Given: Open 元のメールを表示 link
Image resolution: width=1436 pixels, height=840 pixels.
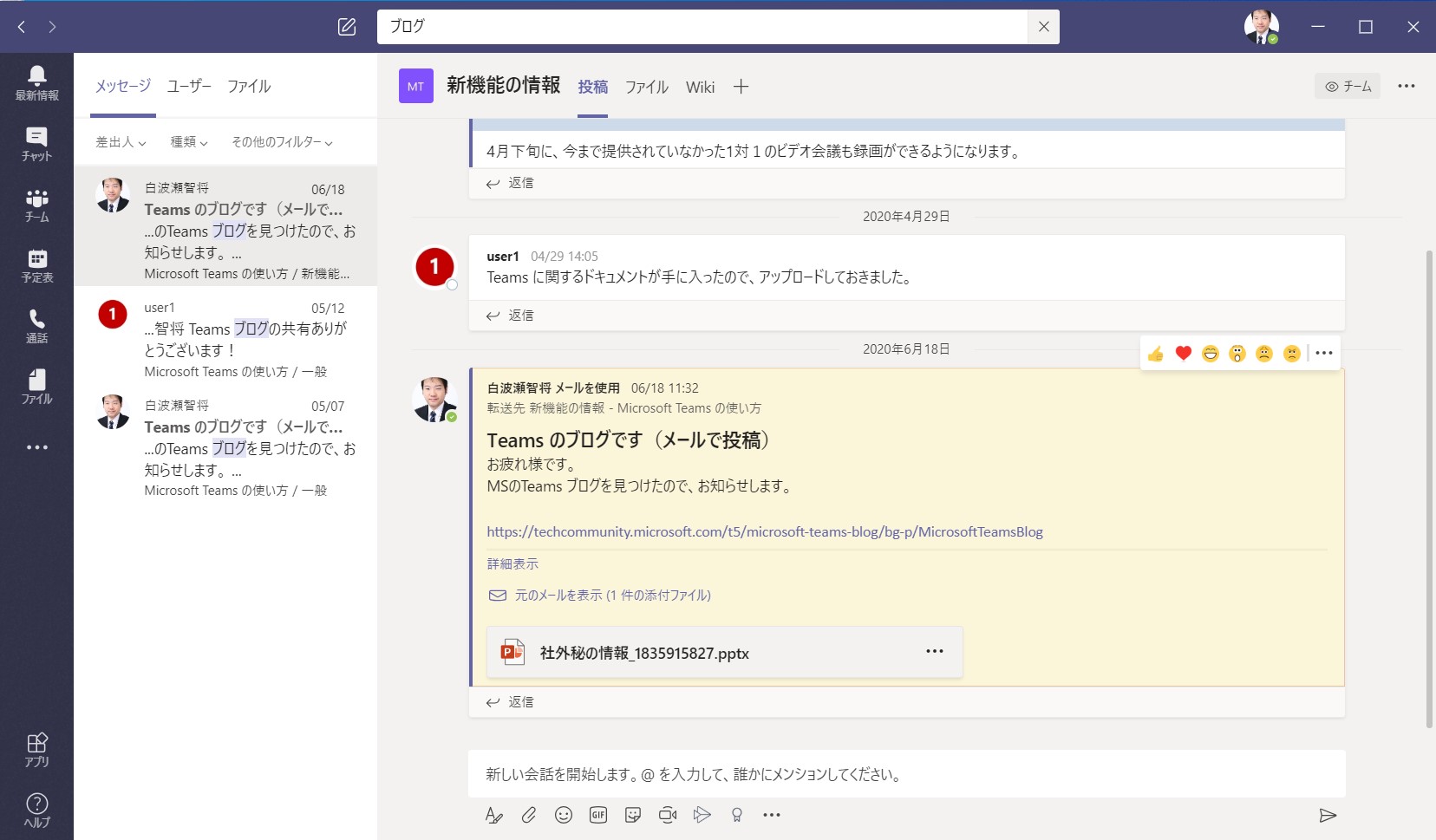Looking at the screenshot, I should click(600, 595).
